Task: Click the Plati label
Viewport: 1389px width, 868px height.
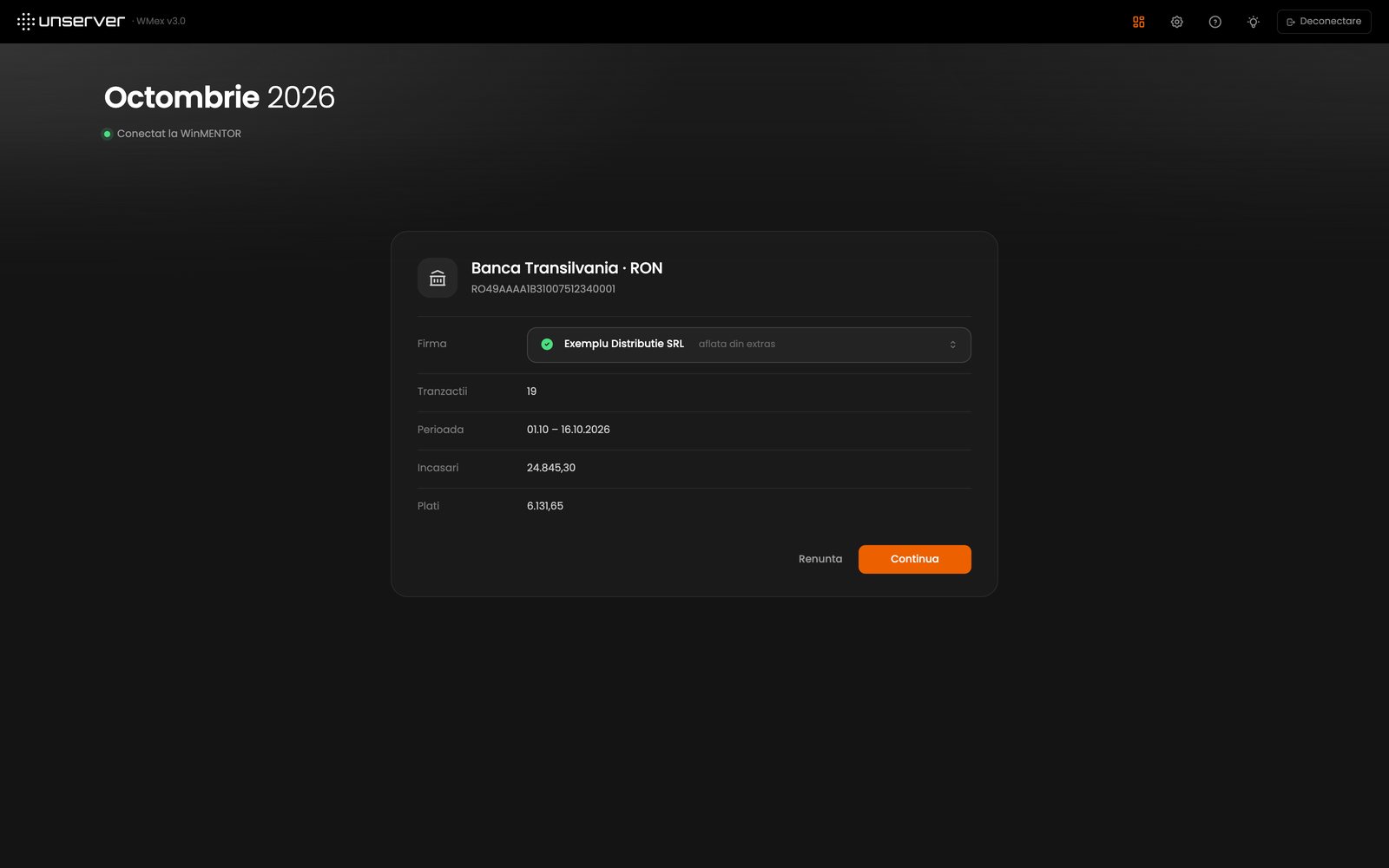Action: pyautogui.click(x=428, y=506)
